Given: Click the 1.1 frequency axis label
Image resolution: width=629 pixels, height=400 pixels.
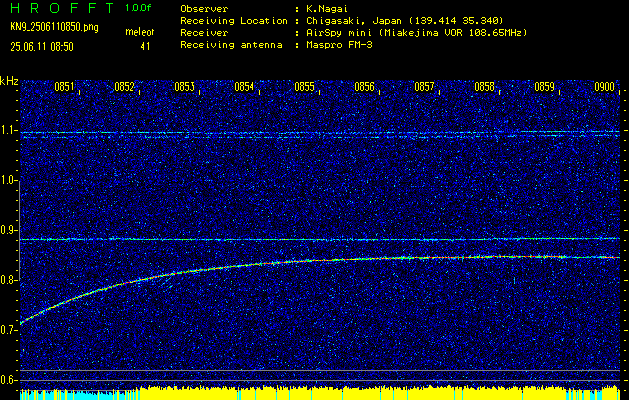Looking at the screenshot, I should click(x=8, y=130).
